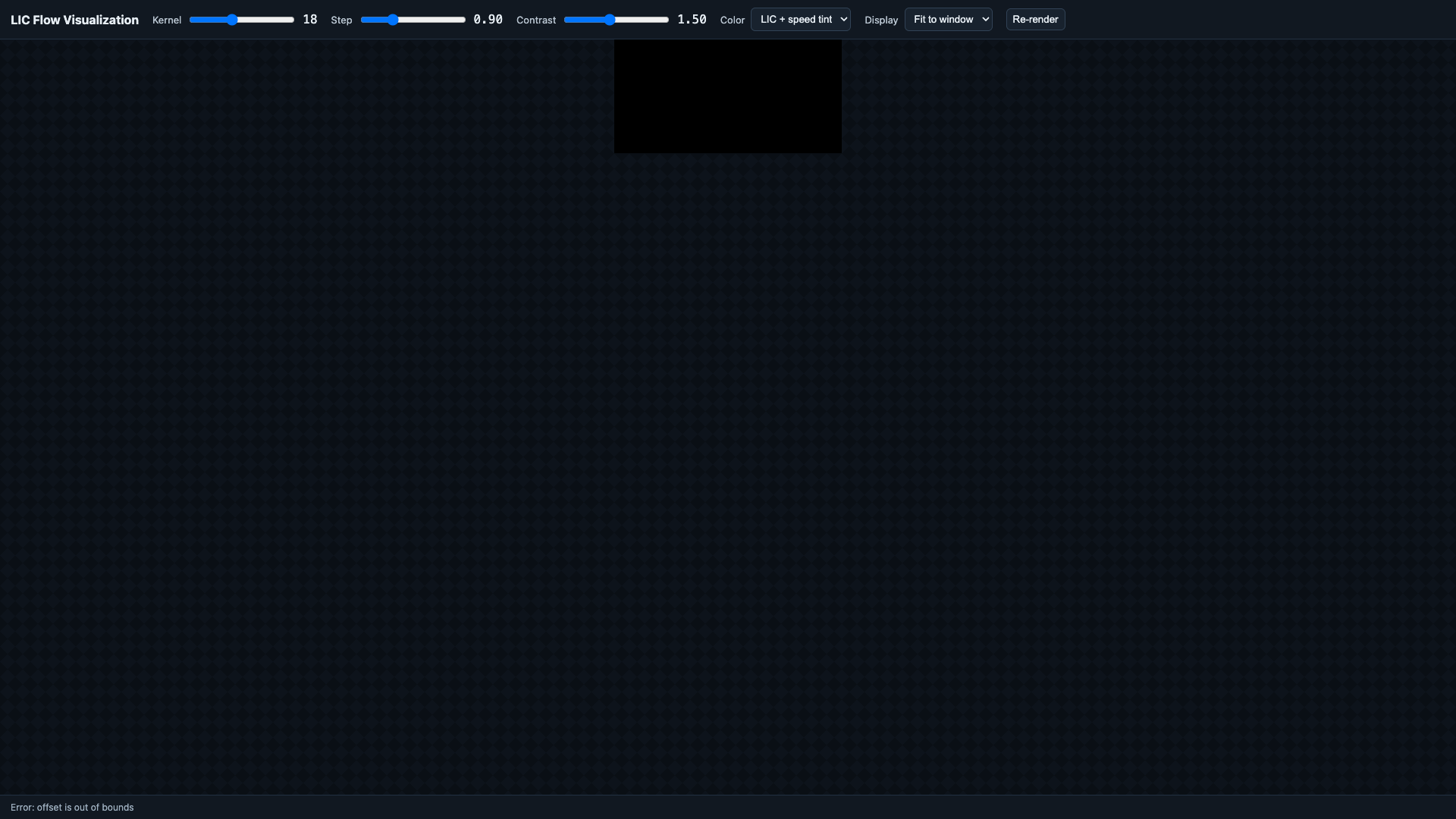This screenshot has height=819, width=1456.
Task: Click the LIC Flow Visualization title
Action: pos(74,20)
